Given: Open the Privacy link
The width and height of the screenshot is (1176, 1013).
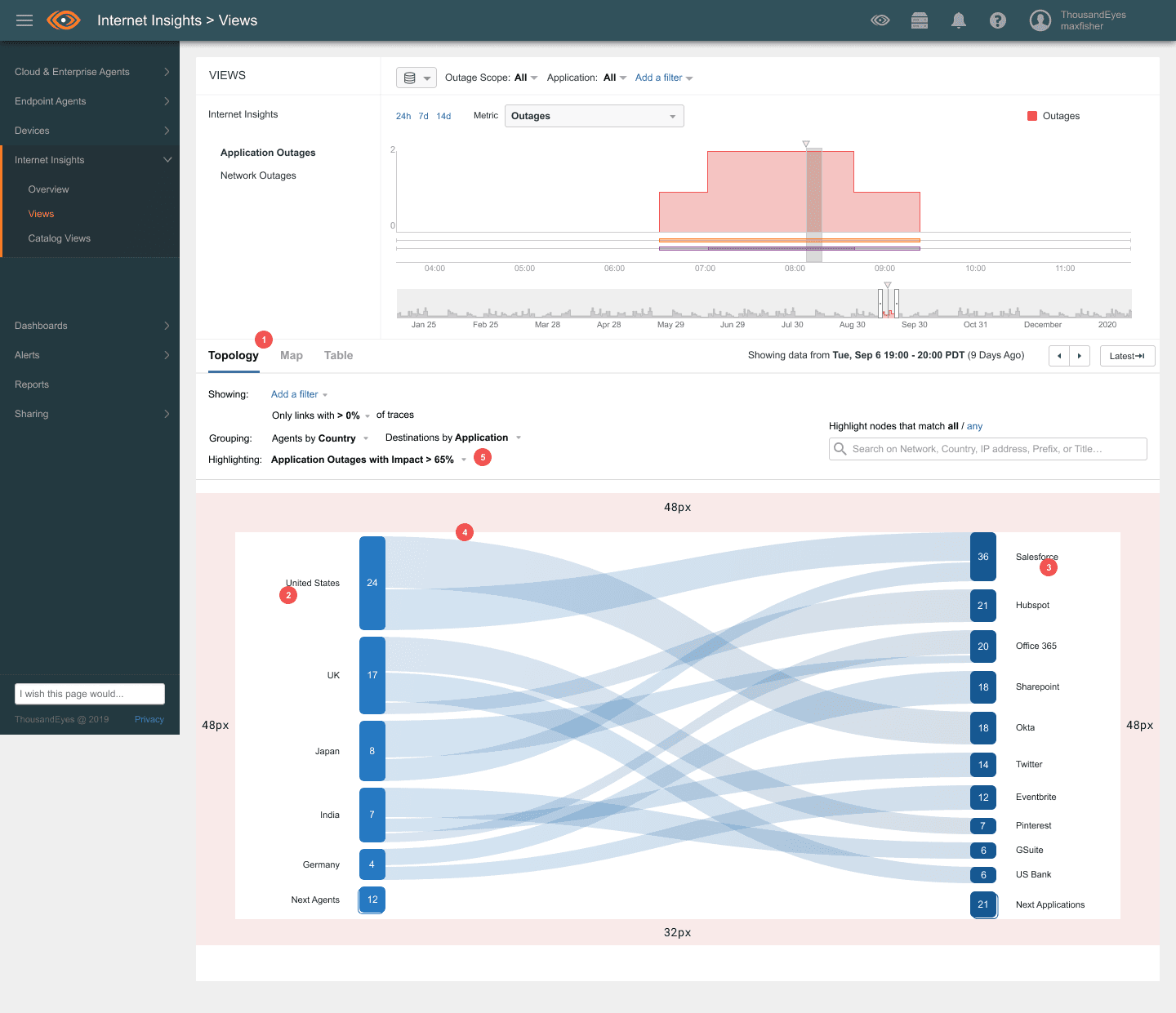Looking at the screenshot, I should tap(149, 719).
